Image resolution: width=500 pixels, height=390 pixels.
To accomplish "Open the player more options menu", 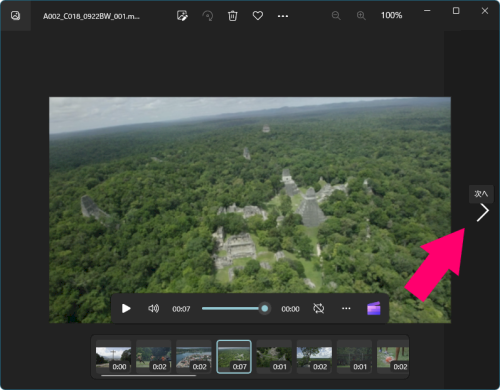I will pos(346,309).
